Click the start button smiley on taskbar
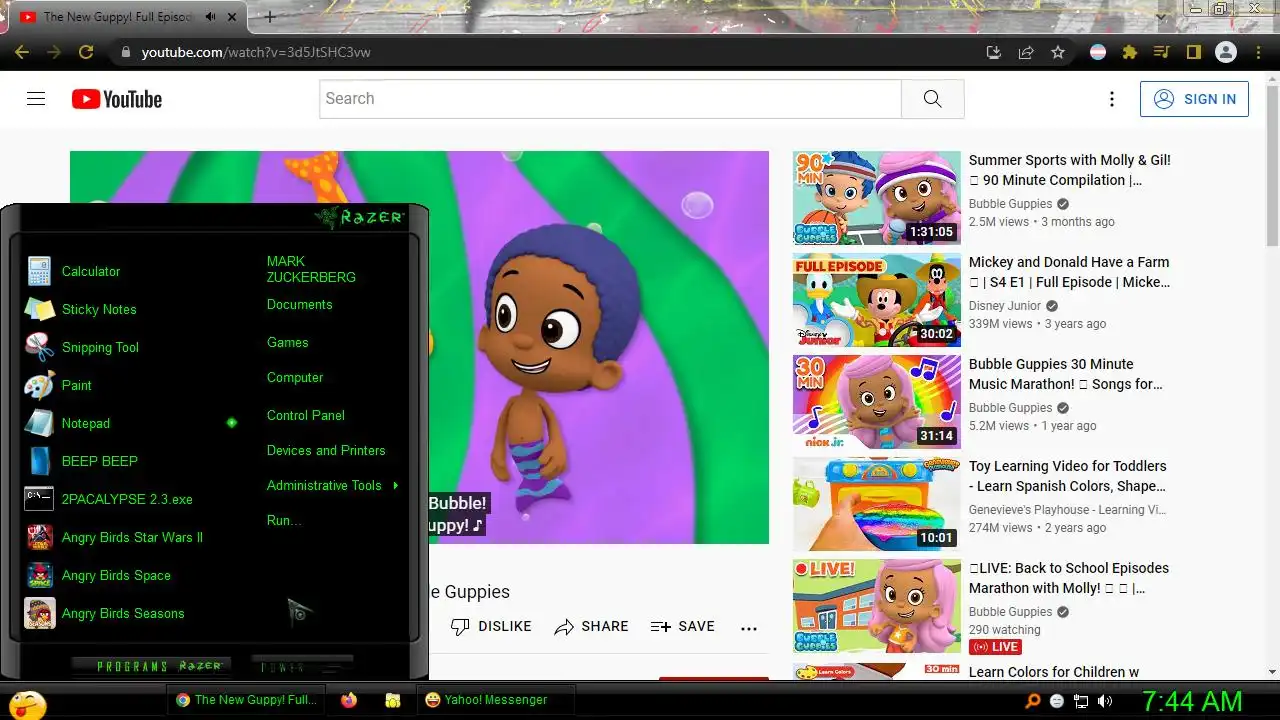This screenshot has width=1280, height=720. coord(27,705)
